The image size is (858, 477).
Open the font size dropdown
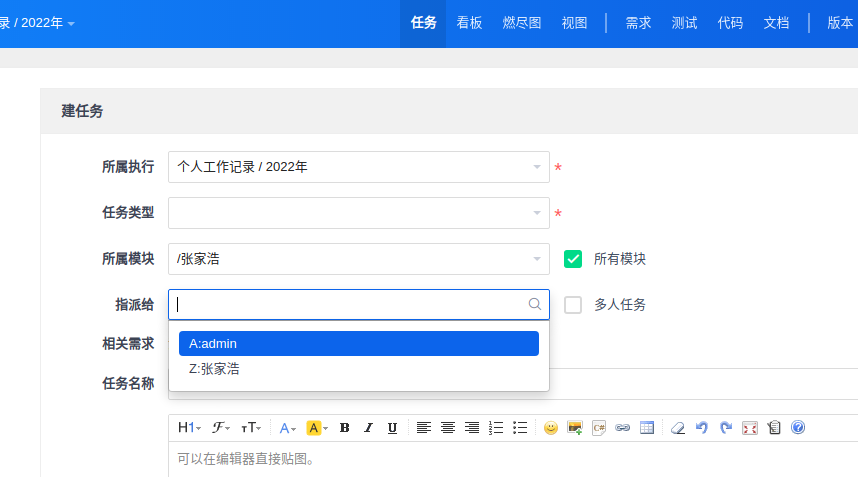[251, 428]
